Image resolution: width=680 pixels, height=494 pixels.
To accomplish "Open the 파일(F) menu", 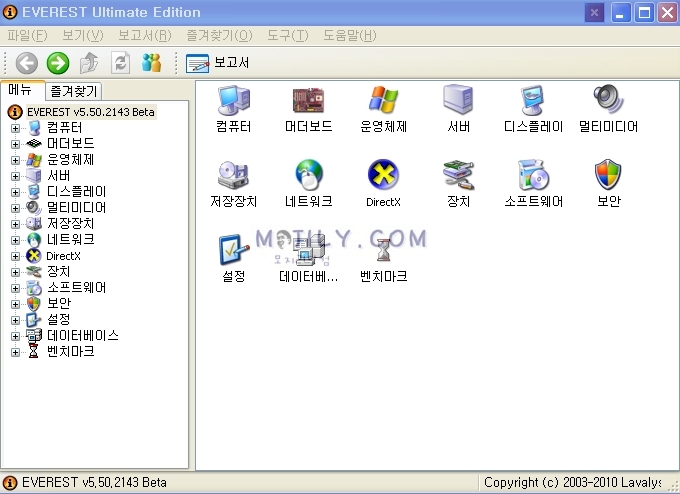I will (x=27, y=36).
